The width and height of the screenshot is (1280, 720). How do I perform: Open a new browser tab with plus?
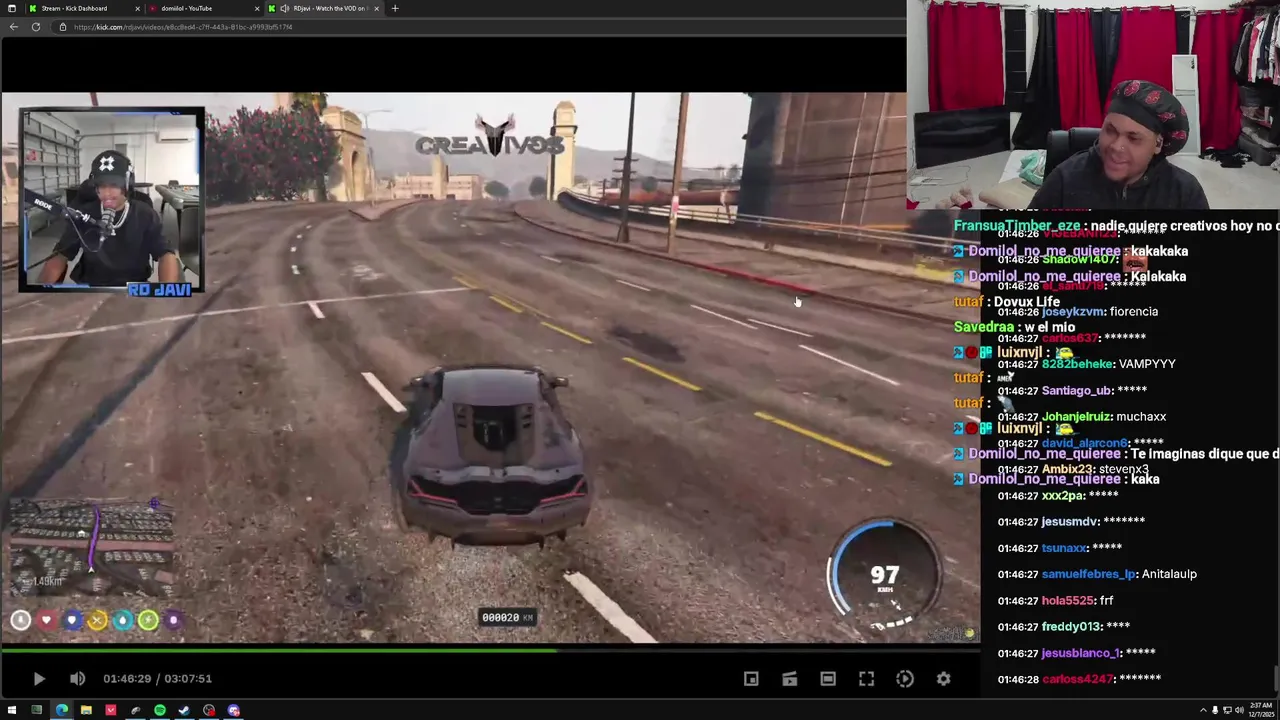click(x=394, y=8)
